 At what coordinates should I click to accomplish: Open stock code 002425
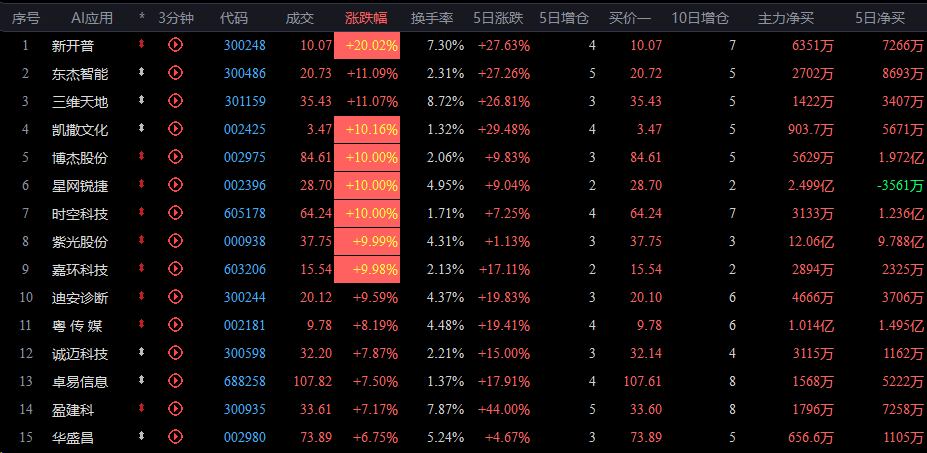pos(245,130)
